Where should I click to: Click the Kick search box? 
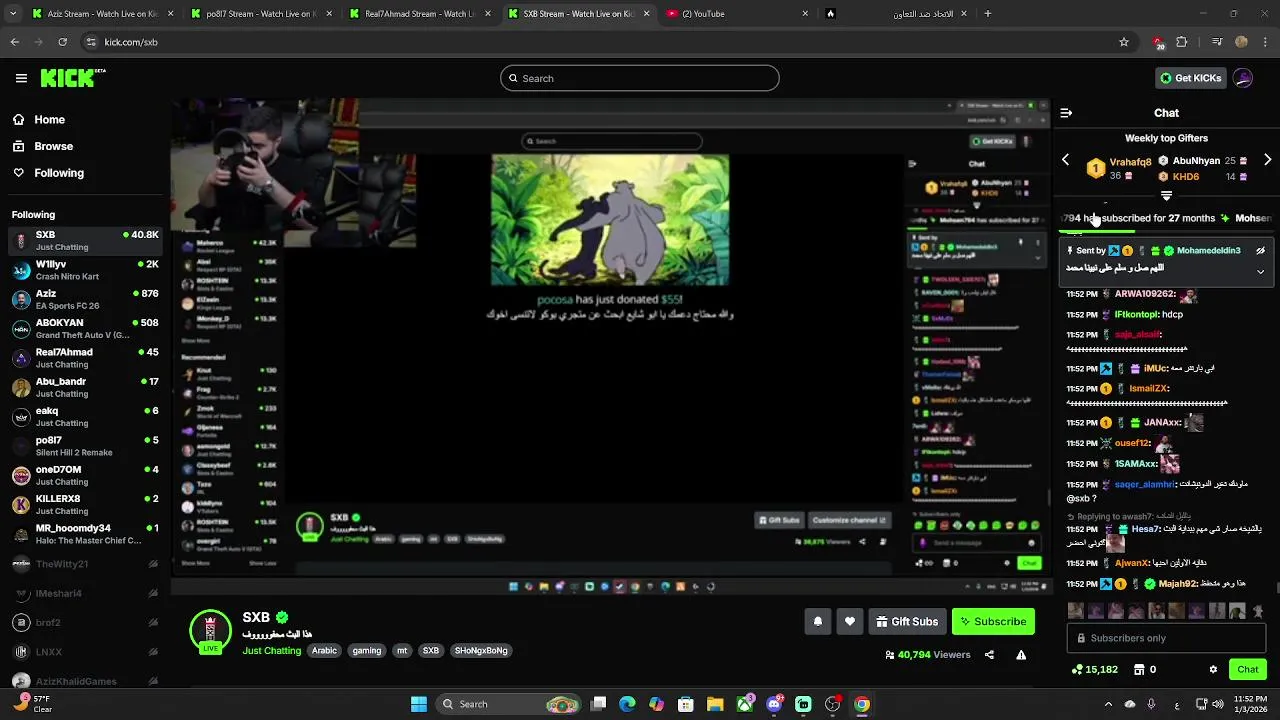click(x=640, y=78)
